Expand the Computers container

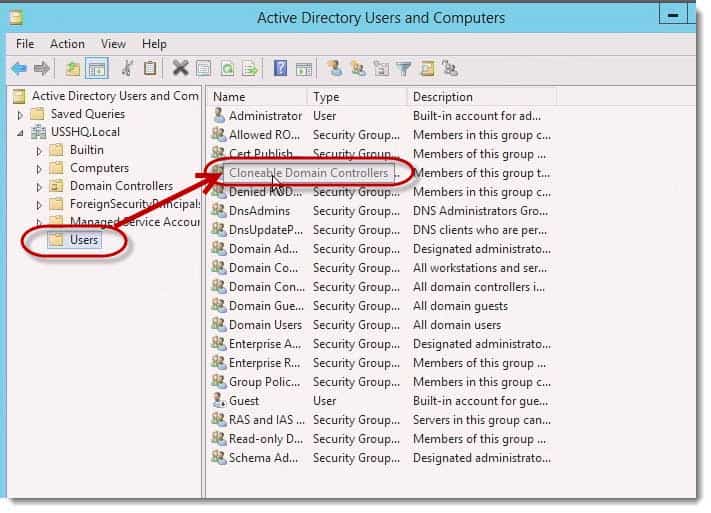(x=39, y=169)
